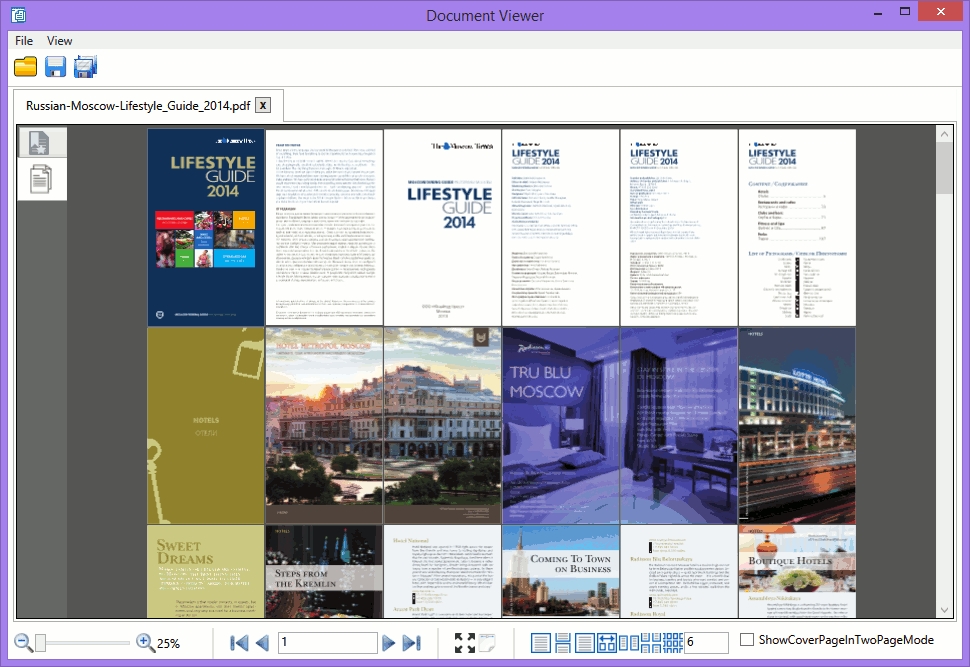Enable the ShowCoverPageInTwoPageMode checkbox
The image size is (970, 667).
(x=747, y=640)
